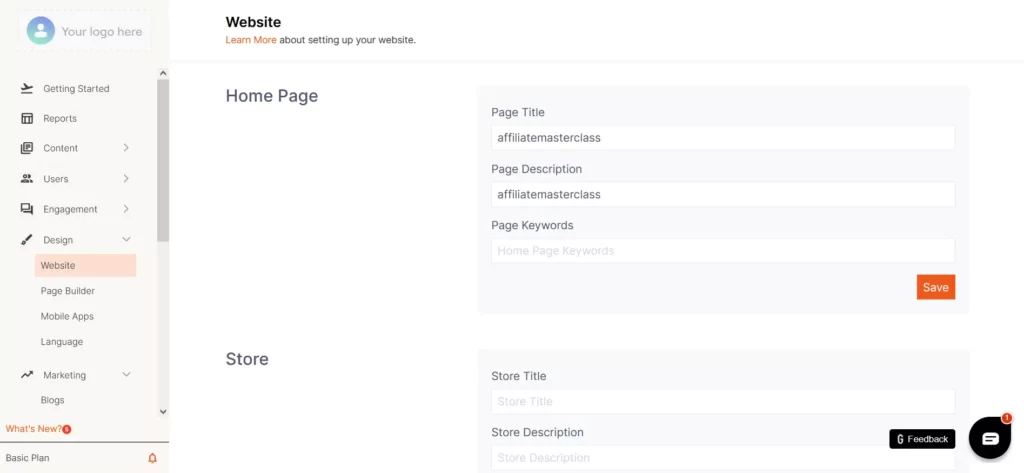Click the Page Keywords input field
Viewport: 1024px width, 473px height.
pyautogui.click(x=723, y=250)
